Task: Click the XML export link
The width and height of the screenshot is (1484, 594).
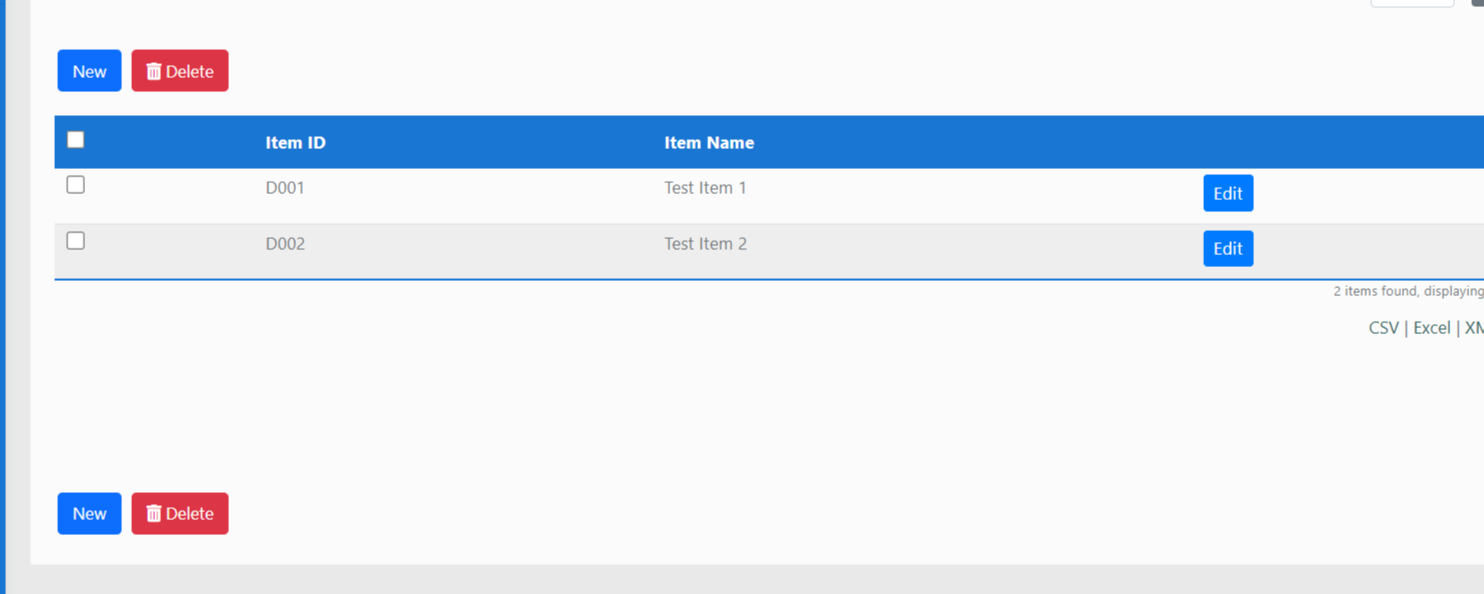Action: pos(1474,328)
